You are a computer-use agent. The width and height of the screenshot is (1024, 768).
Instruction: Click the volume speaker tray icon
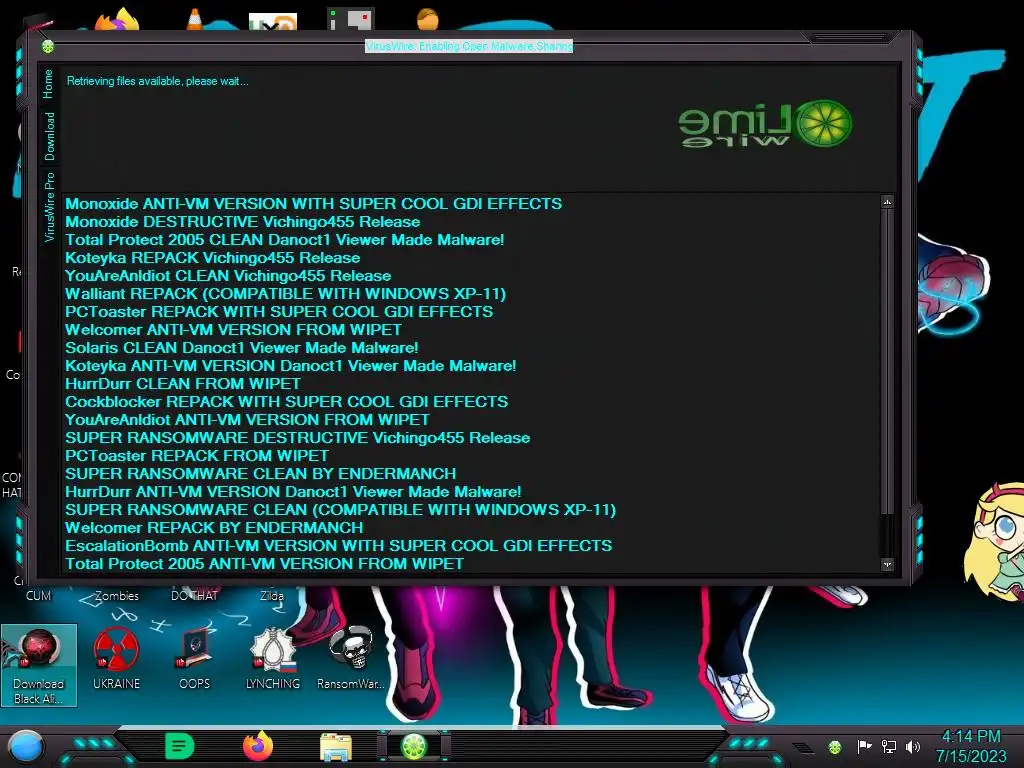913,746
